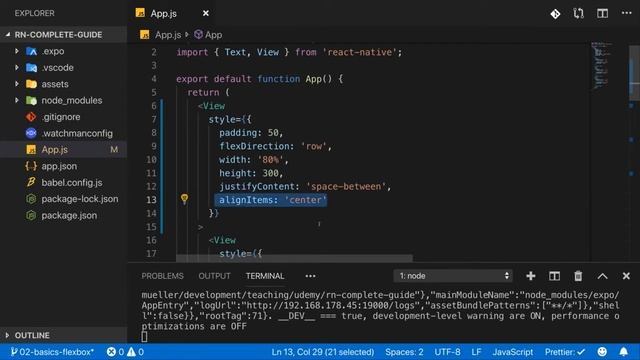Open errors and warnings count in status bar
This screenshot has height=360, width=640.
(x=125, y=352)
